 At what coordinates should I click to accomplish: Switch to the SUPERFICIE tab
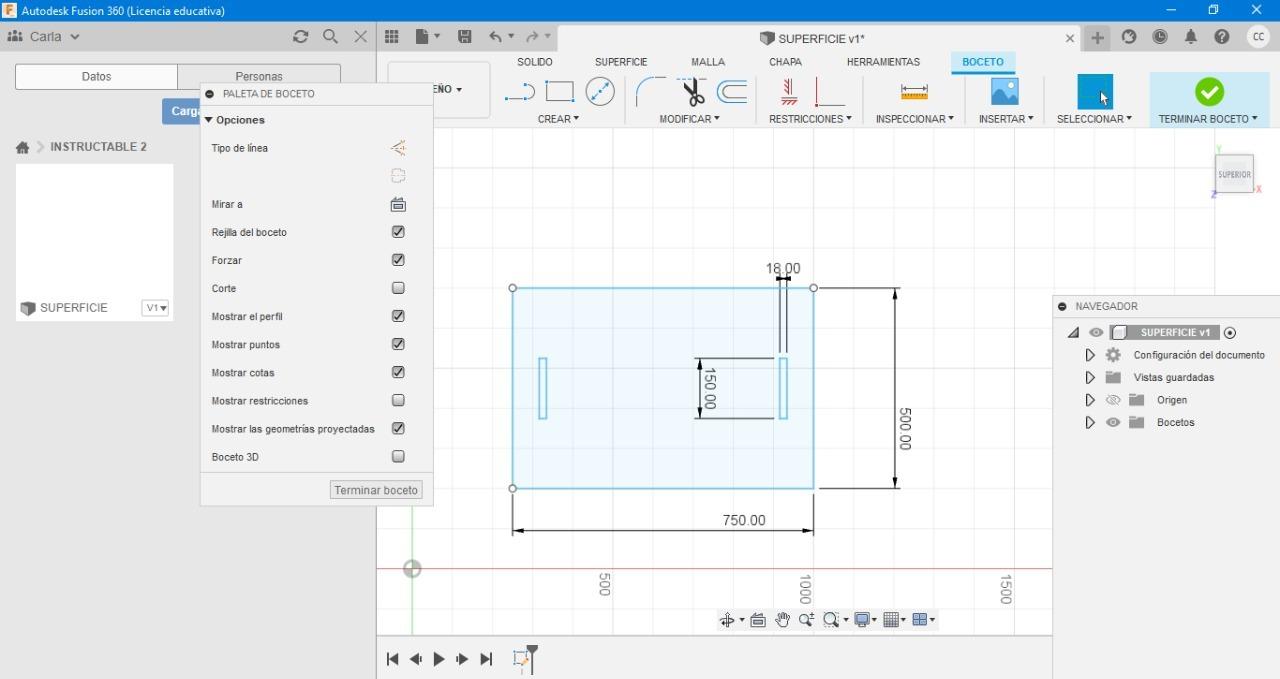[621, 62]
